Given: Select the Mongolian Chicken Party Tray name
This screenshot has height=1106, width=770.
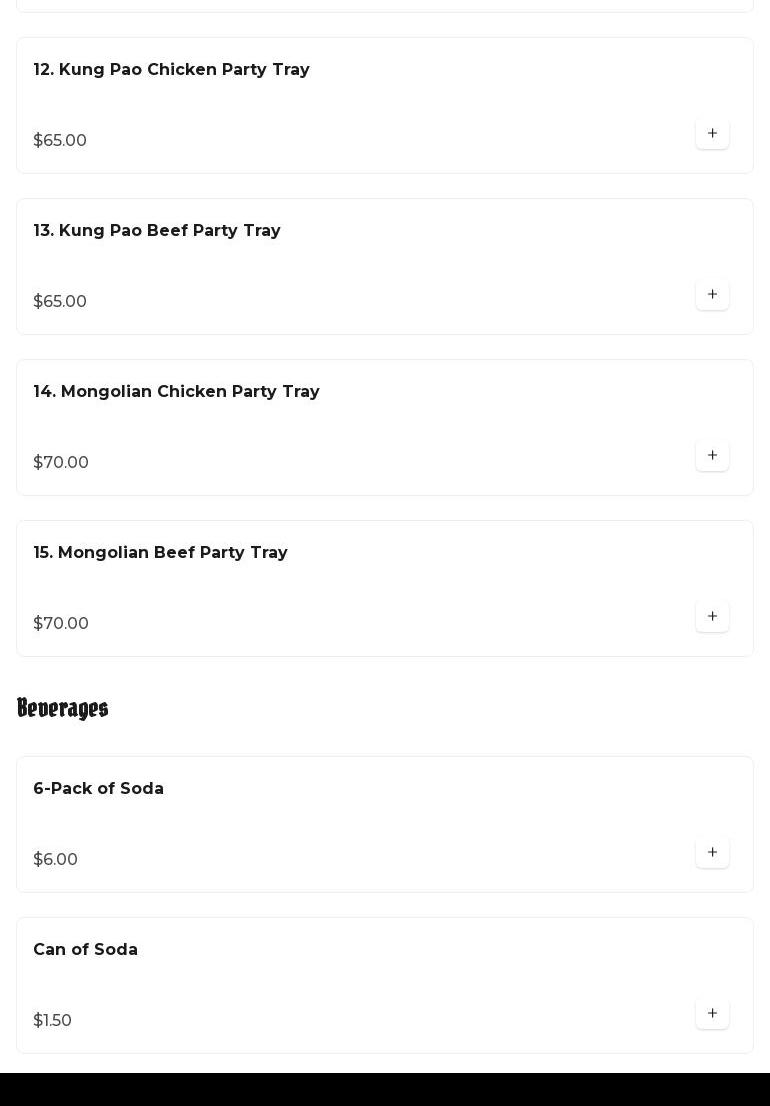Looking at the screenshot, I should [176, 392].
